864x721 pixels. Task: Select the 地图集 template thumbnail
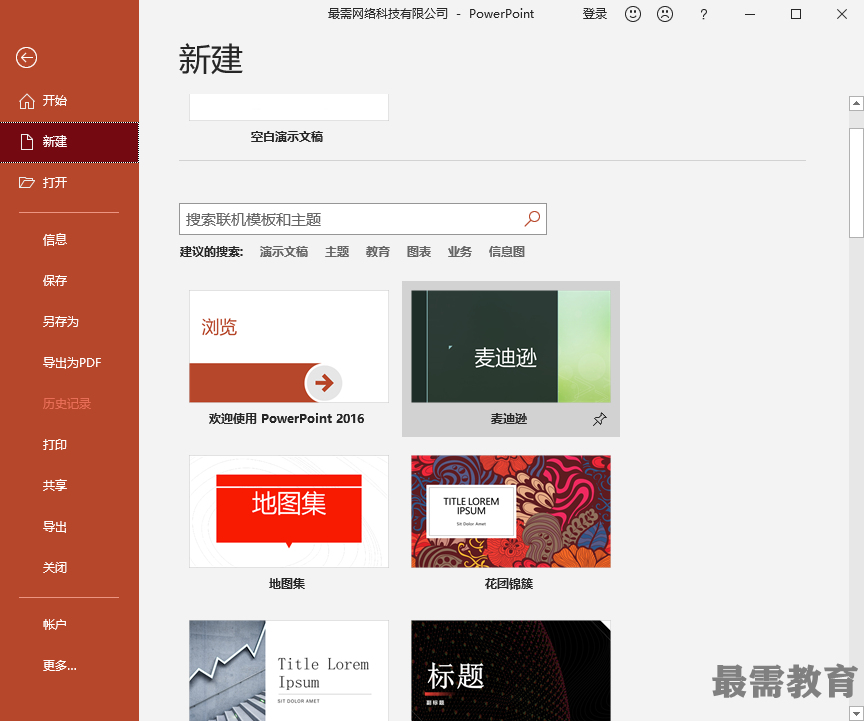tap(289, 511)
